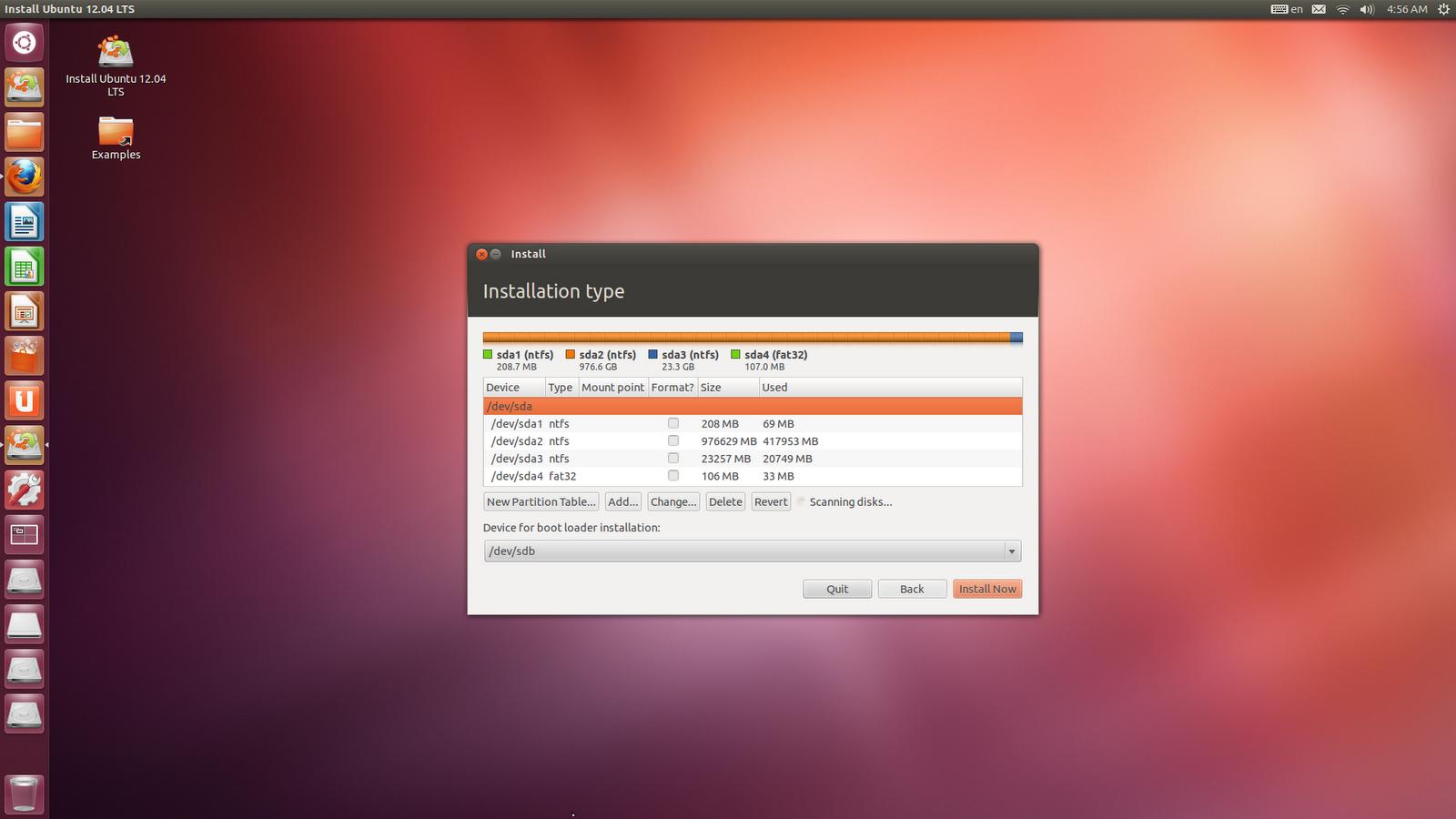This screenshot has height=819, width=1456.
Task: Select the /dev/sda disk row
Action: [x=753, y=406]
